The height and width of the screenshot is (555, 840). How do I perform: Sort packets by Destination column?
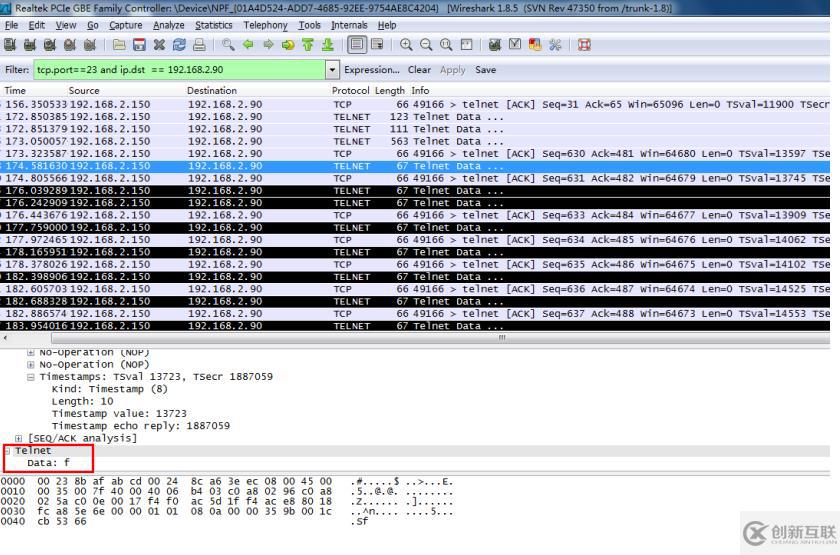coord(212,91)
